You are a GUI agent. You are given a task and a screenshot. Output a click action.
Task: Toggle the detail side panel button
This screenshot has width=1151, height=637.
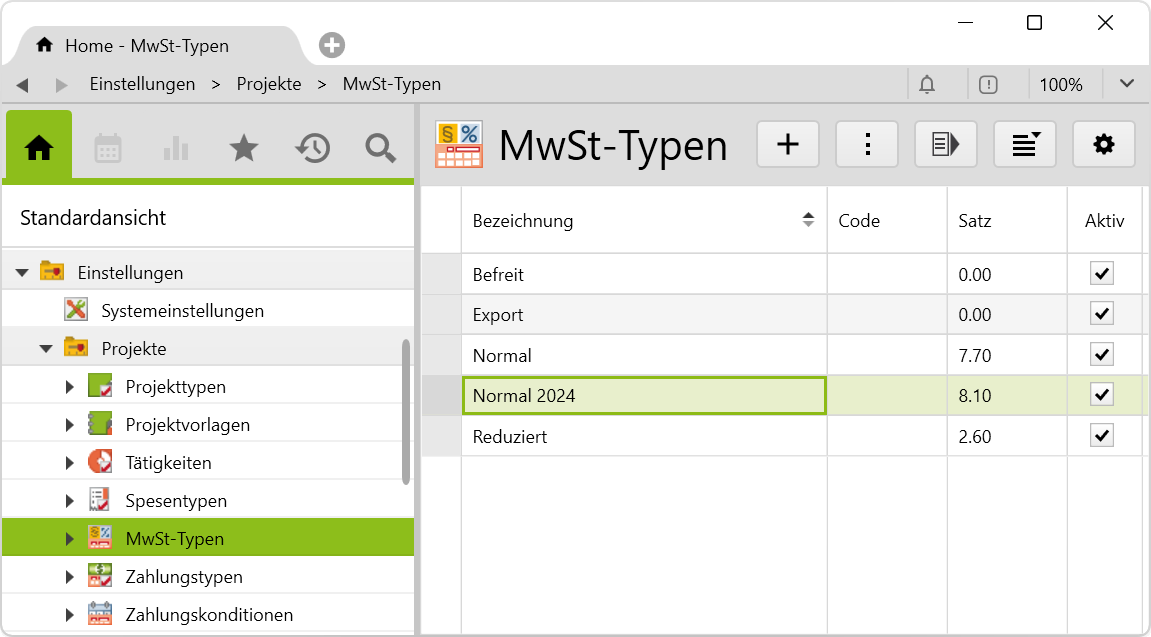coord(945,145)
